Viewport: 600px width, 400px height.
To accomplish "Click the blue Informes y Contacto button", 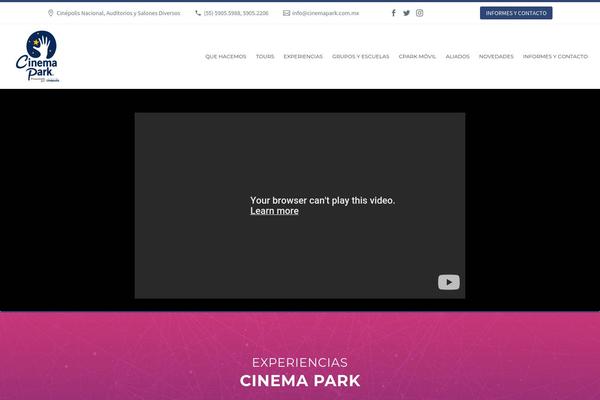I will point(516,13).
